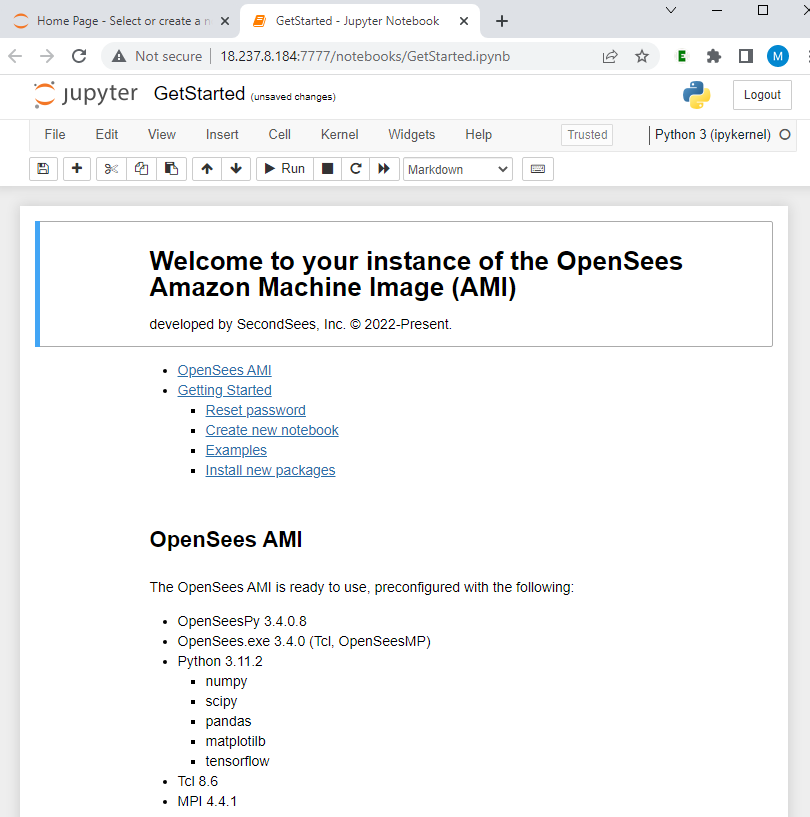This screenshot has width=810, height=817.
Task: Paste cells below icon
Action: [x=171, y=169]
